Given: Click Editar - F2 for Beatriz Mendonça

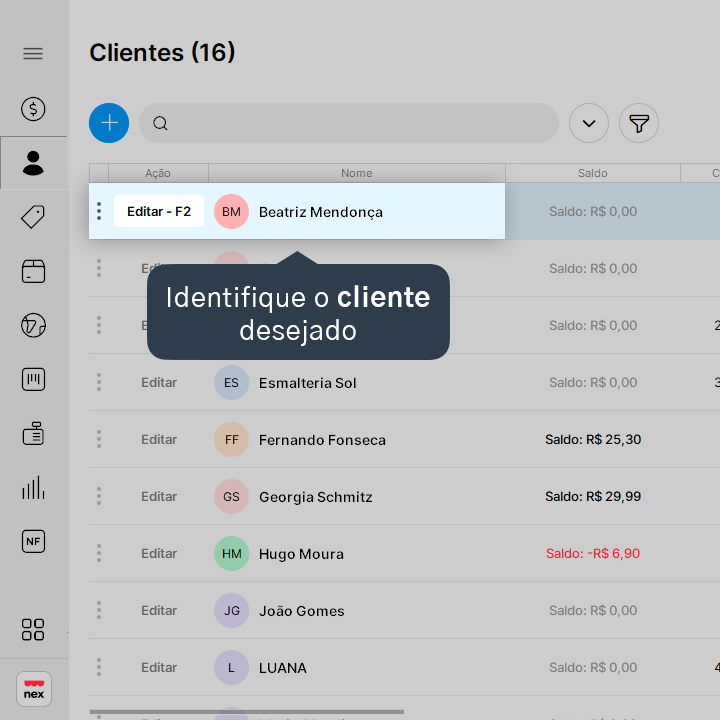Looking at the screenshot, I should pos(159,211).
